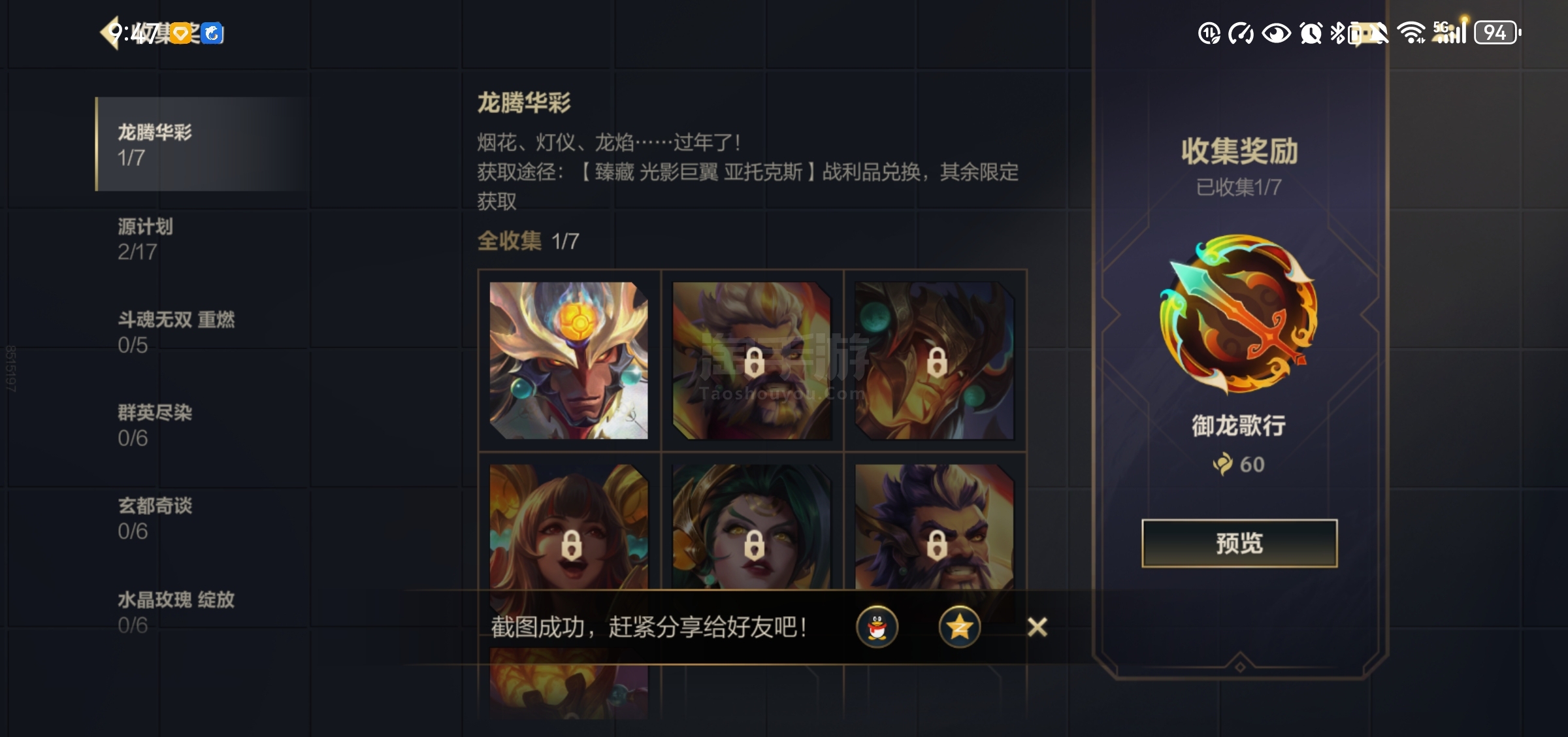Dismiss the screenshot share banner

pos(1037,627)
